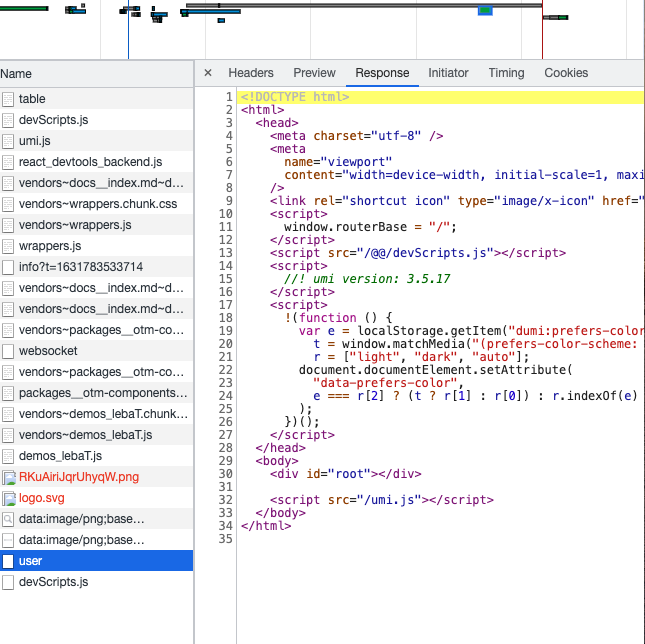Select the wrappers.js request

click(96, 246)
